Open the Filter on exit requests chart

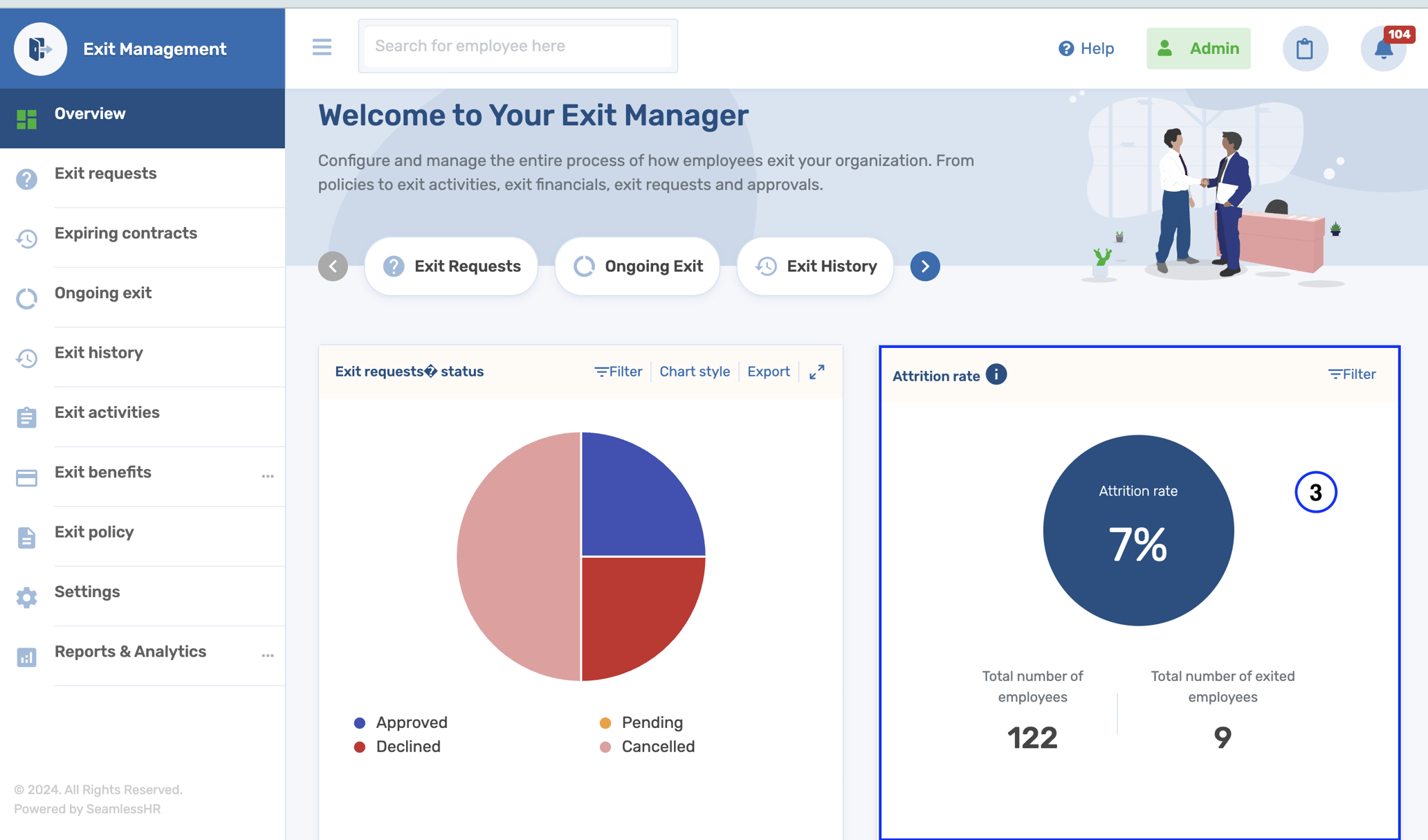[618, 371]
